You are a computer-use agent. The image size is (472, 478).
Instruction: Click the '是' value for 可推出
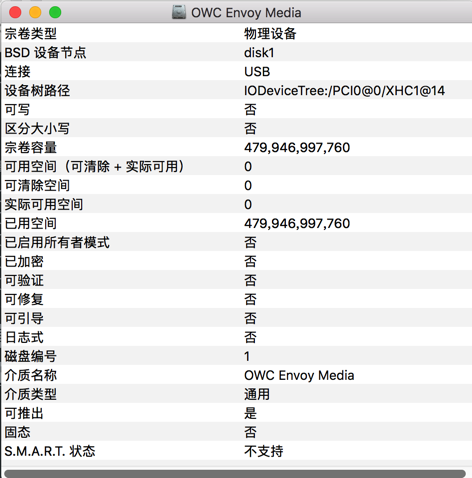[250, 414]
